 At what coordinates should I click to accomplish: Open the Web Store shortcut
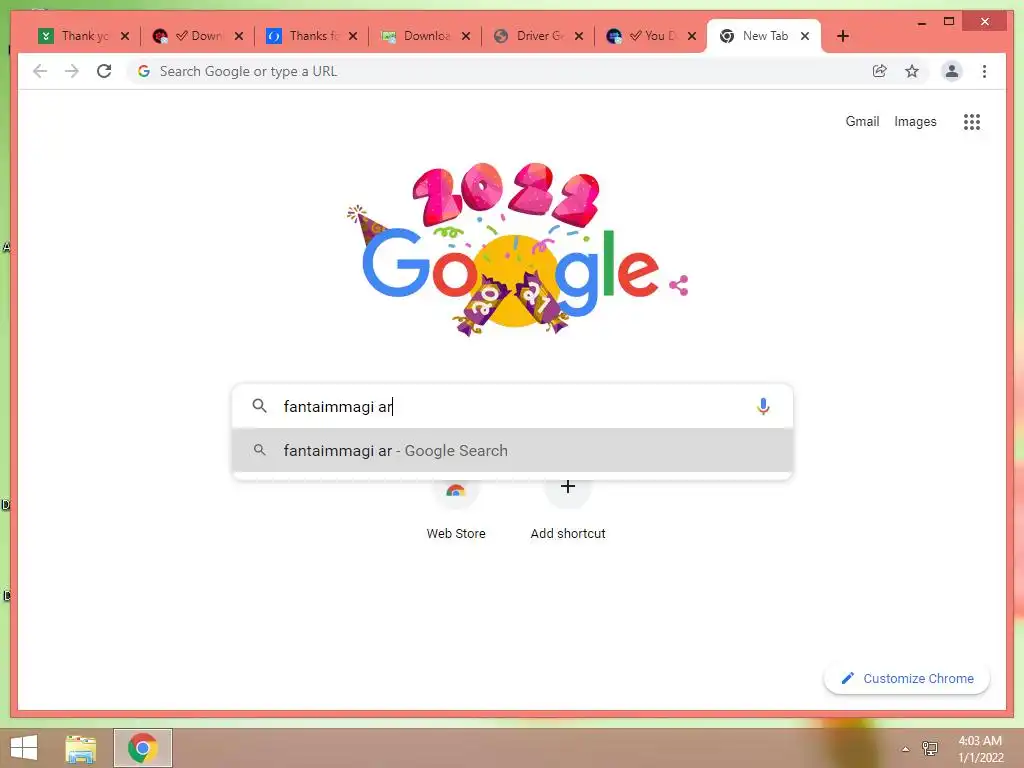click(456, 509)
